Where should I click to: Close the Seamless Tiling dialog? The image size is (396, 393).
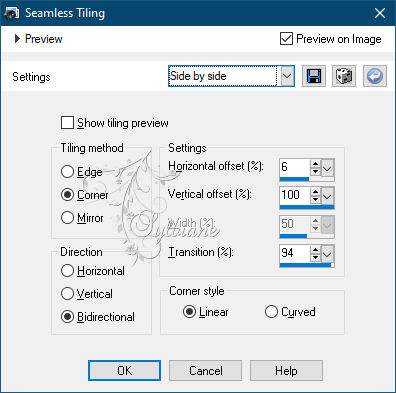[380, 13]
